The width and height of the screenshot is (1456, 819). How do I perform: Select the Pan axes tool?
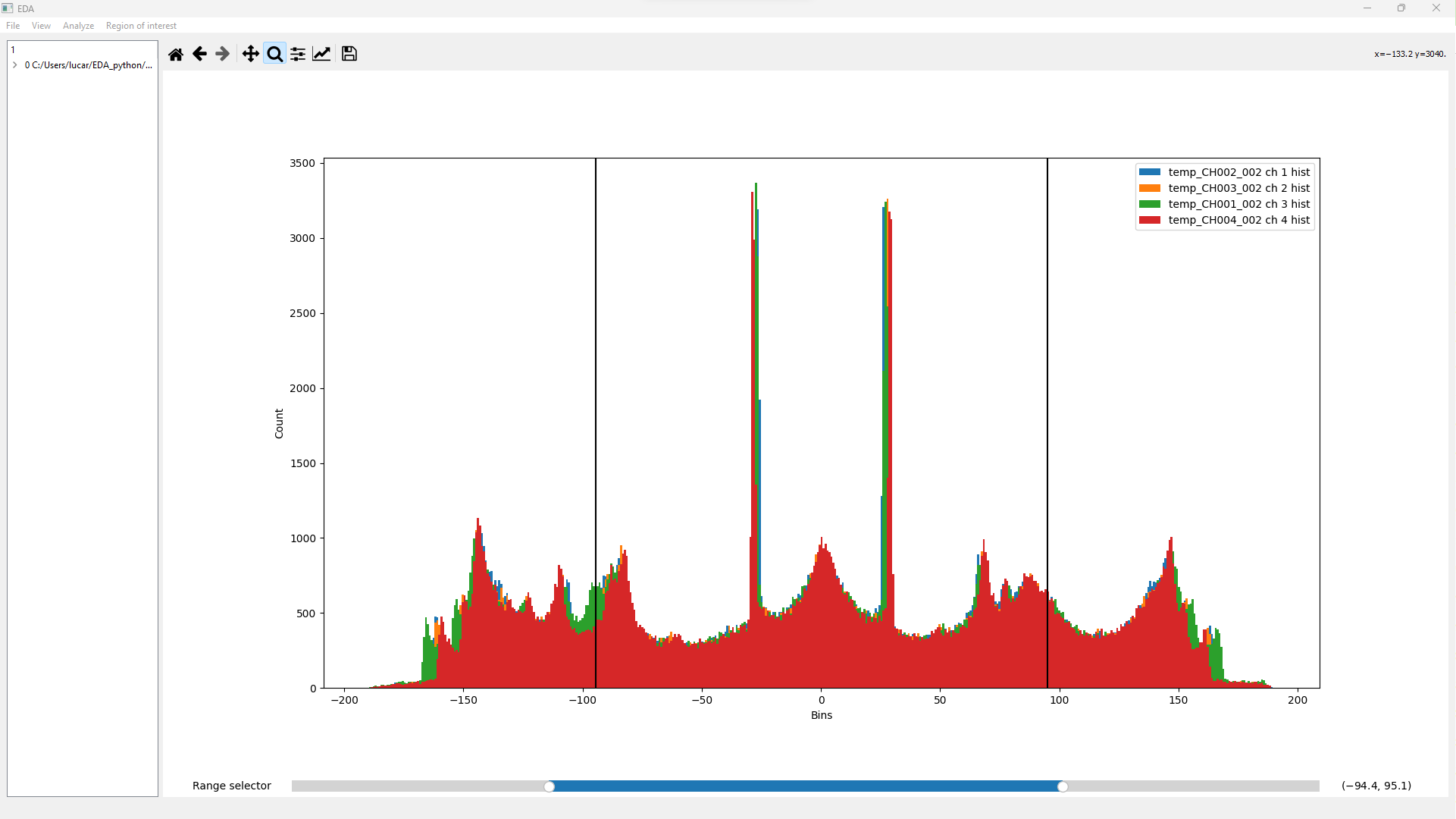point(250,54)
